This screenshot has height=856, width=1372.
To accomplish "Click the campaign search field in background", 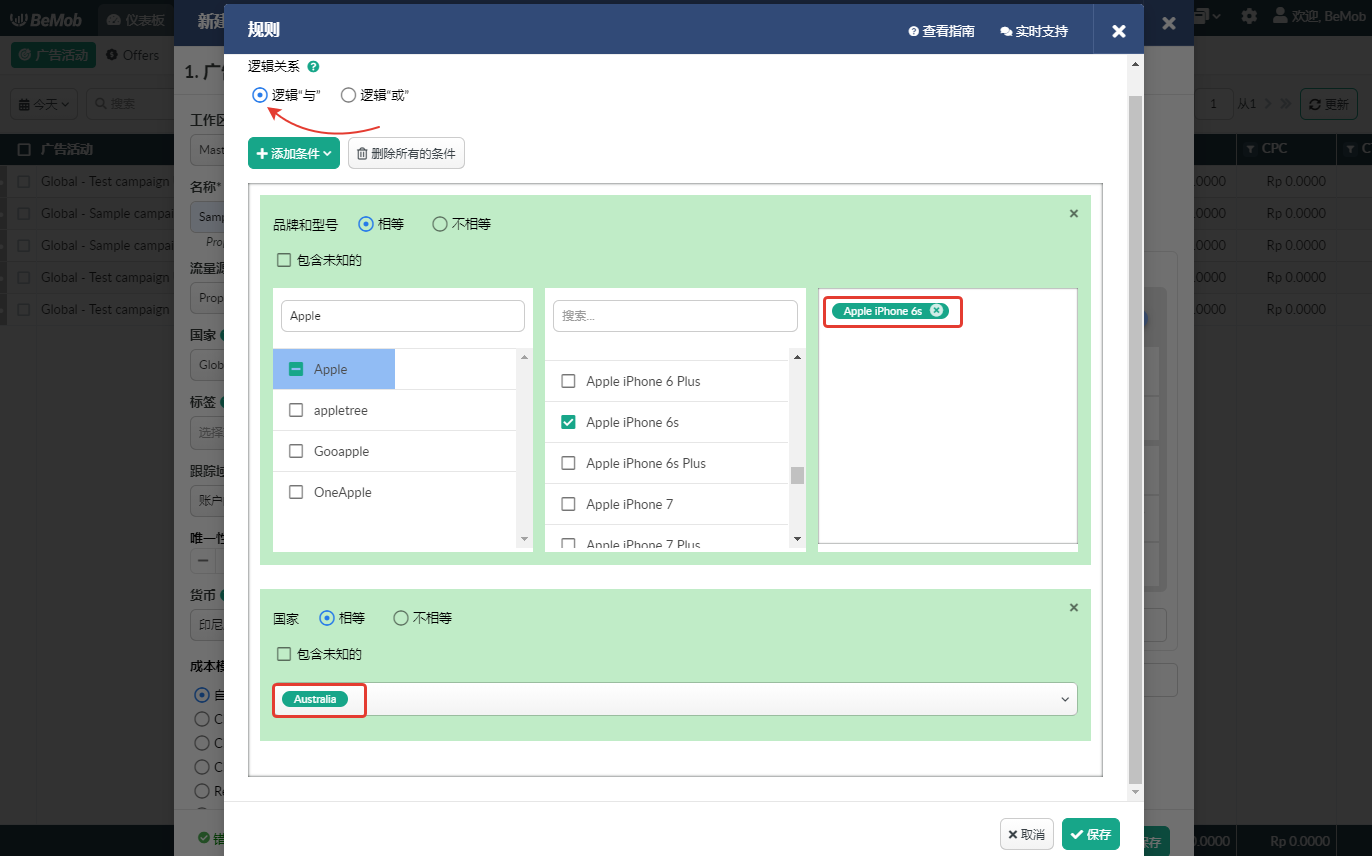I will point(130,103).
